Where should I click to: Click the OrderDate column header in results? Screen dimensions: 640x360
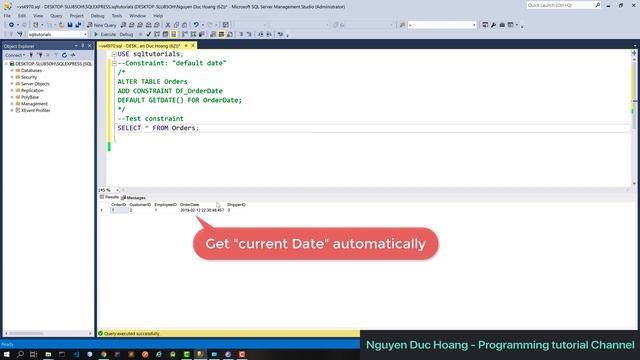click(189, 204)
